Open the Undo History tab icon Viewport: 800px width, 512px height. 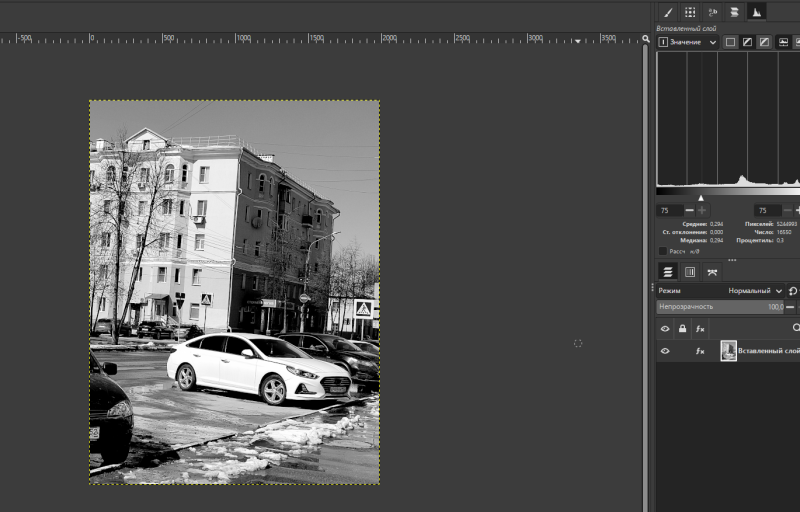pos(712,12)
